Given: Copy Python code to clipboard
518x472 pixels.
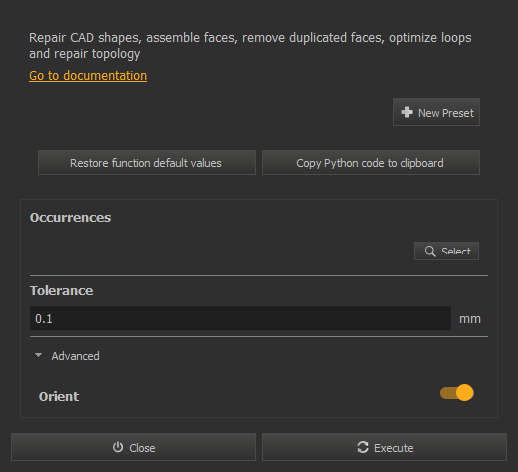Looking at the screenshot, I should point(371,163).
